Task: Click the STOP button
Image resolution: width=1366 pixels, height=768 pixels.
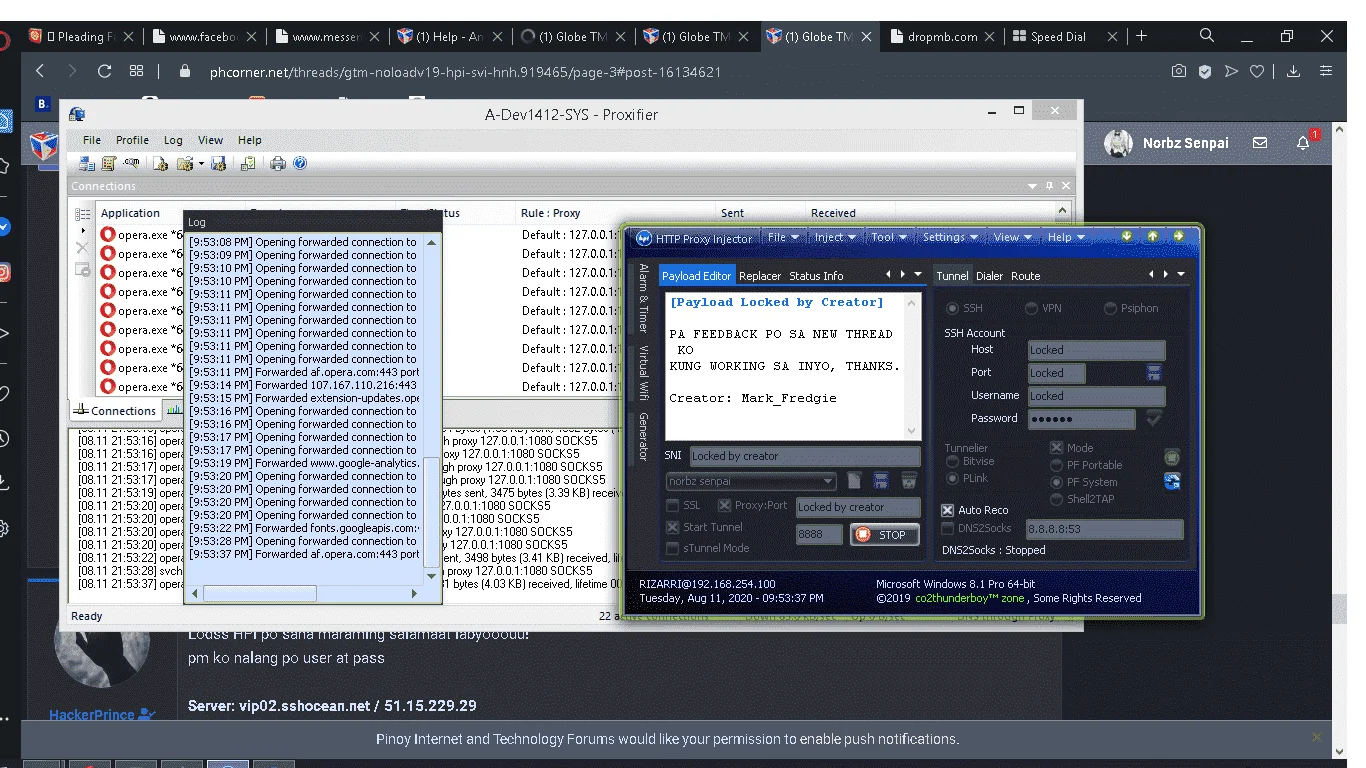Action: click(884, 535)
